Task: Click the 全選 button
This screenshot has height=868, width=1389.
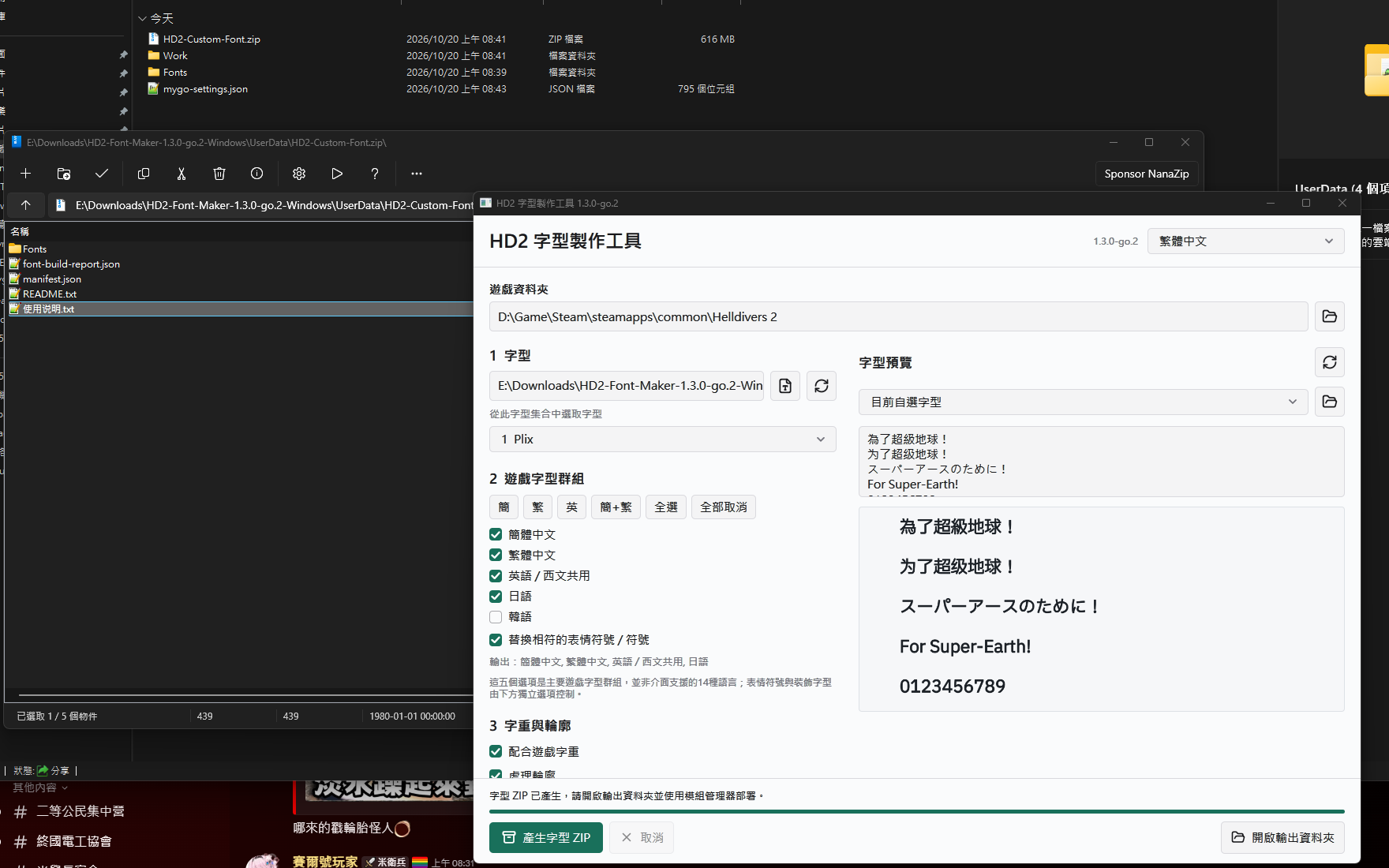Action: [666, 507]
